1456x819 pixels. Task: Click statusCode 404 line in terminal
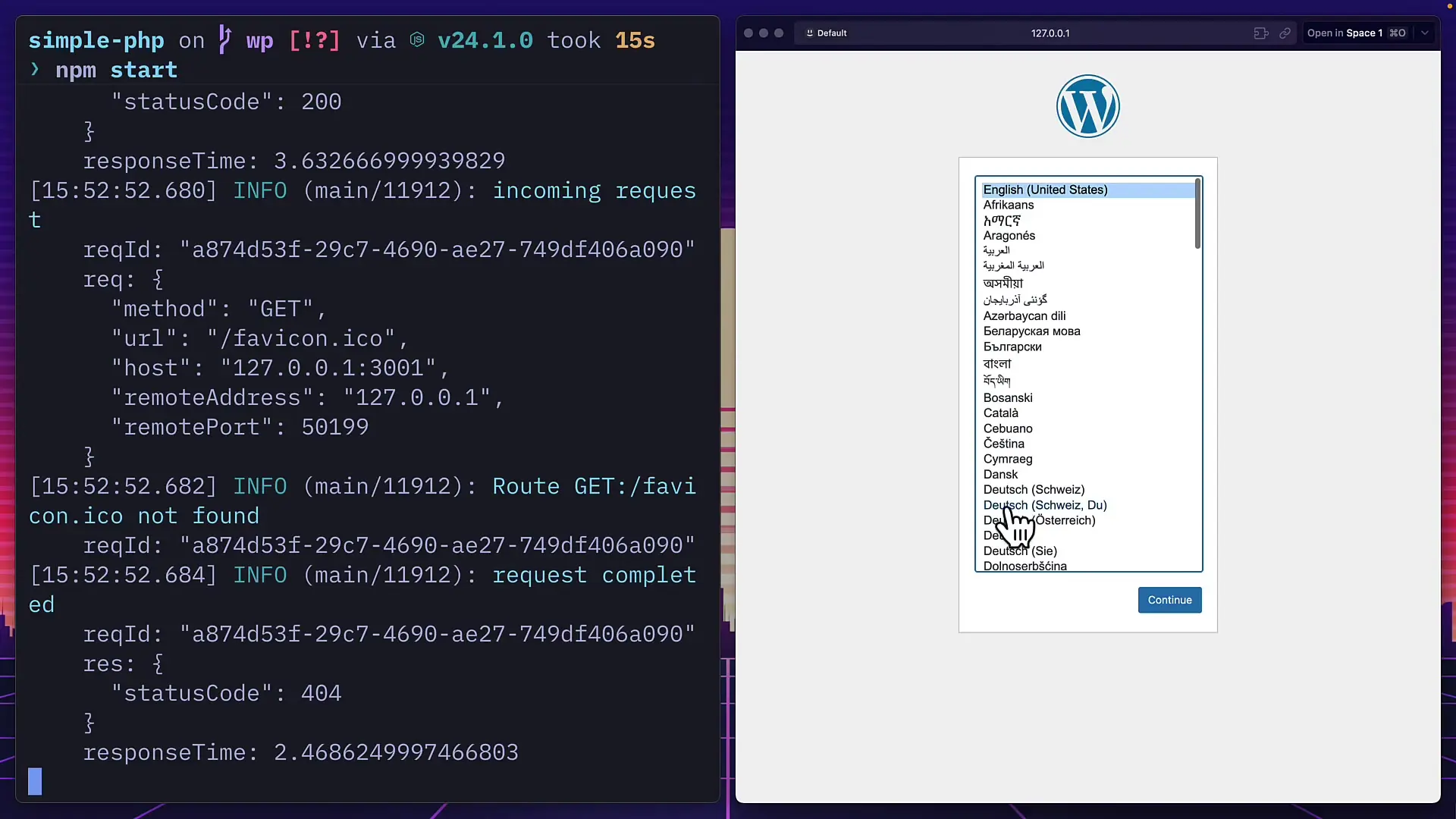coord(226,693)
